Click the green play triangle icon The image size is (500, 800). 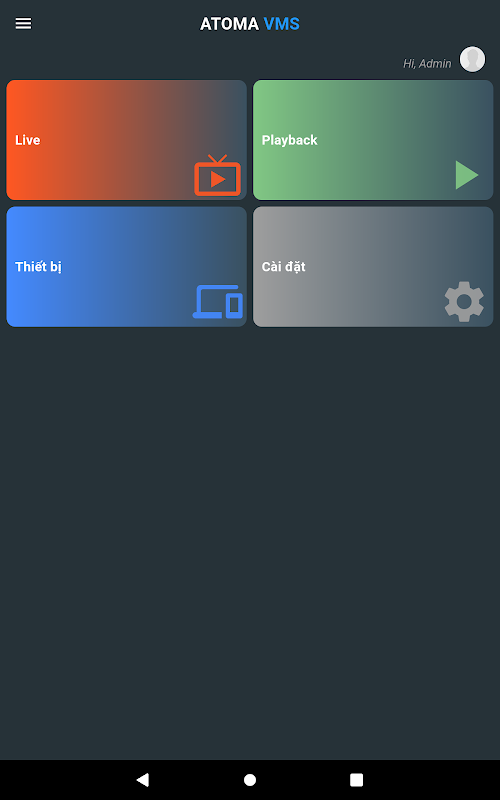467,175
